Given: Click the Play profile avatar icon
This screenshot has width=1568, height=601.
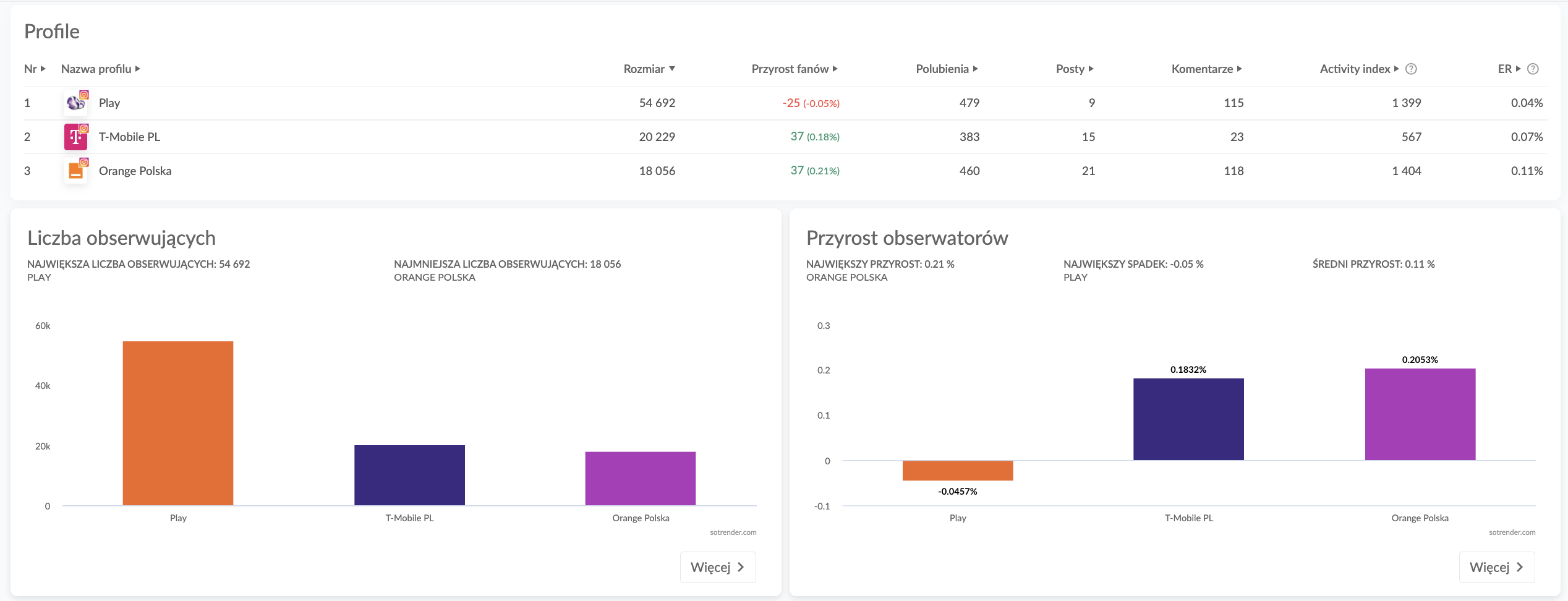Looking at the screenshot, I should click(76, 103).
